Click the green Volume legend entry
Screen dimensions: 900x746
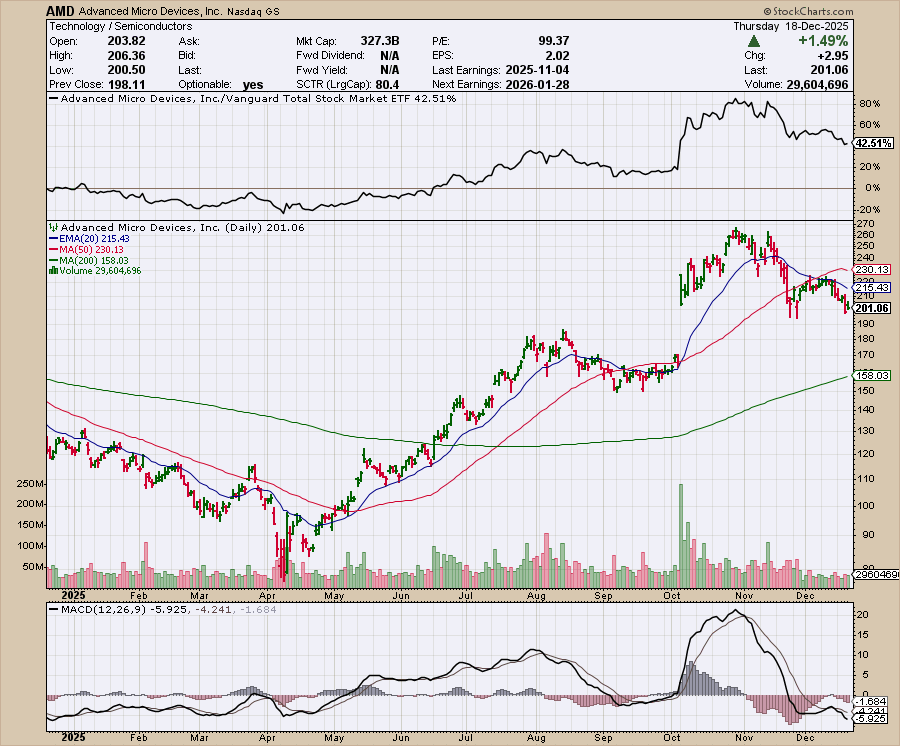(95, 271)
